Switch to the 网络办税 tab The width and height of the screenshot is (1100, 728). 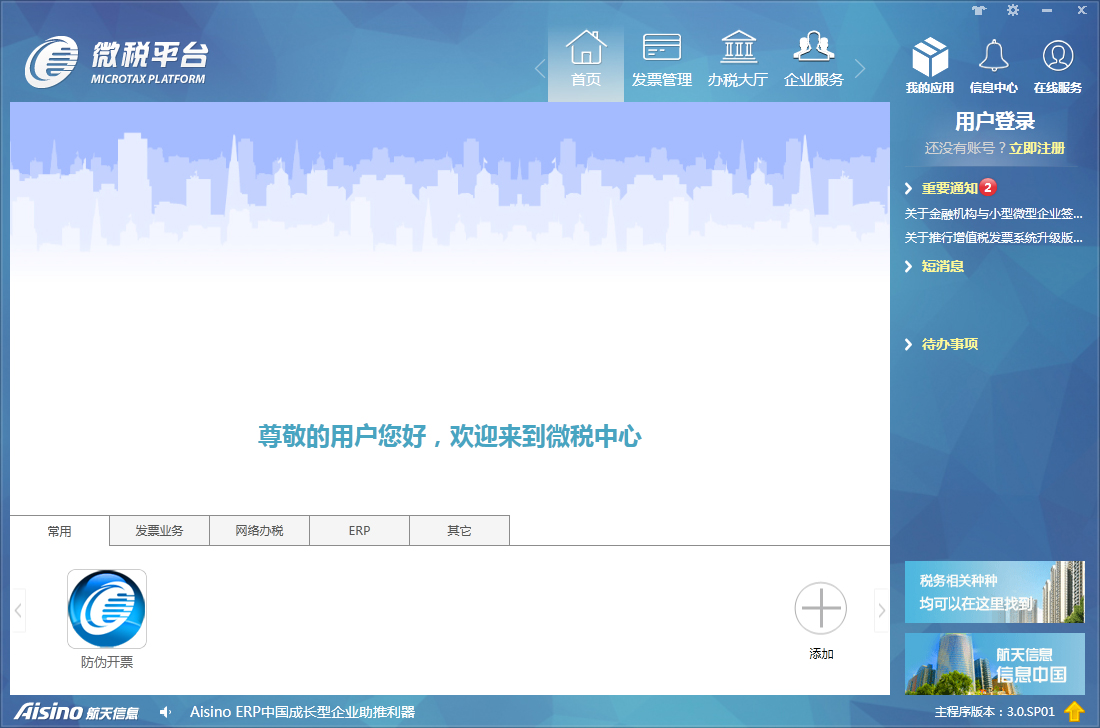click(260, 531)
